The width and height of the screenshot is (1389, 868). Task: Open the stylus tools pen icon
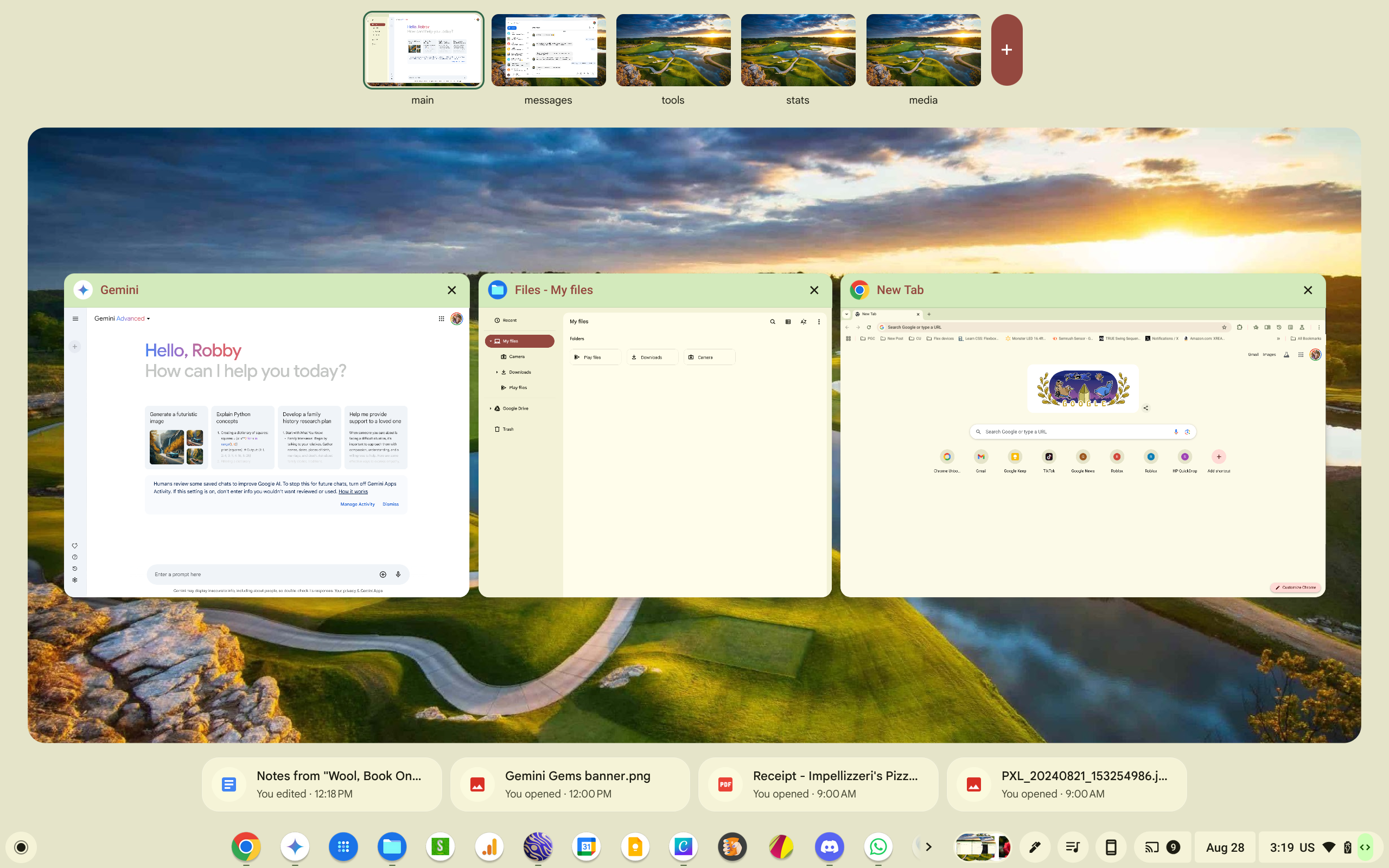pyautogui.click(x=1034, y=847)
